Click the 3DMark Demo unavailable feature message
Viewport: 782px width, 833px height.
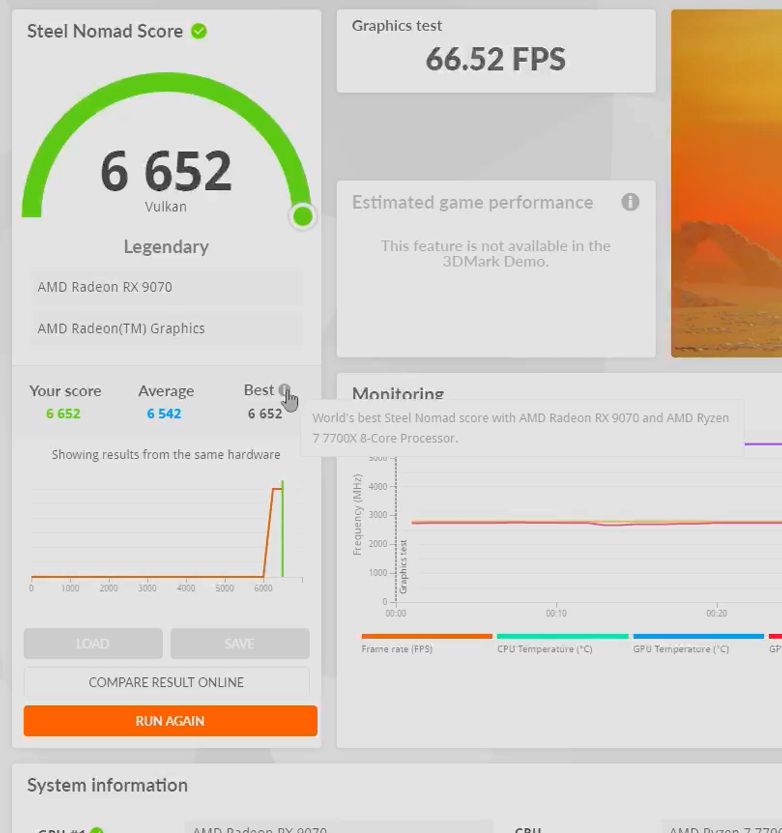coord(496,253)
